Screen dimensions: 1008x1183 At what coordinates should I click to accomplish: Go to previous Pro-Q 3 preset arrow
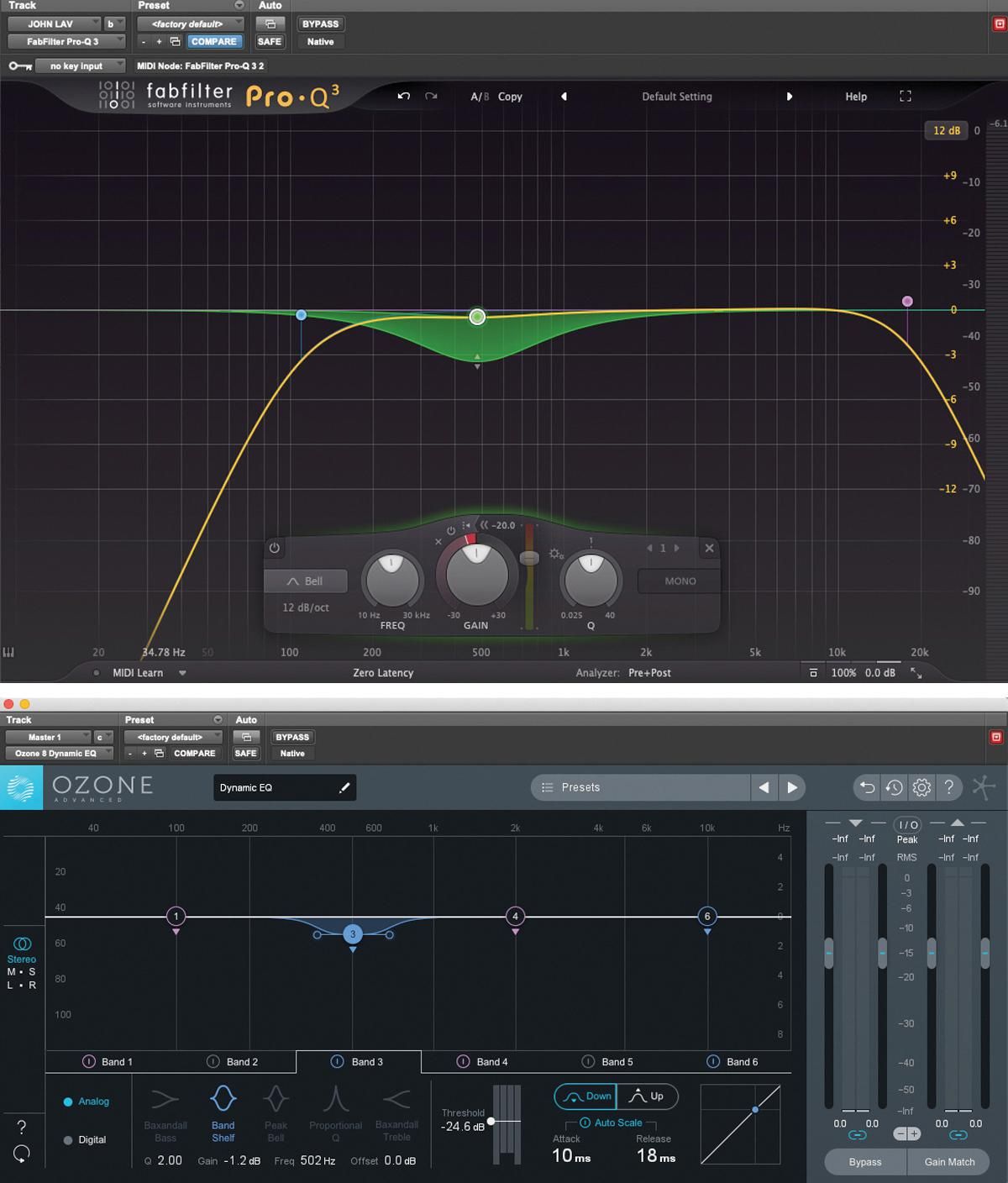(x=564, y=97)
